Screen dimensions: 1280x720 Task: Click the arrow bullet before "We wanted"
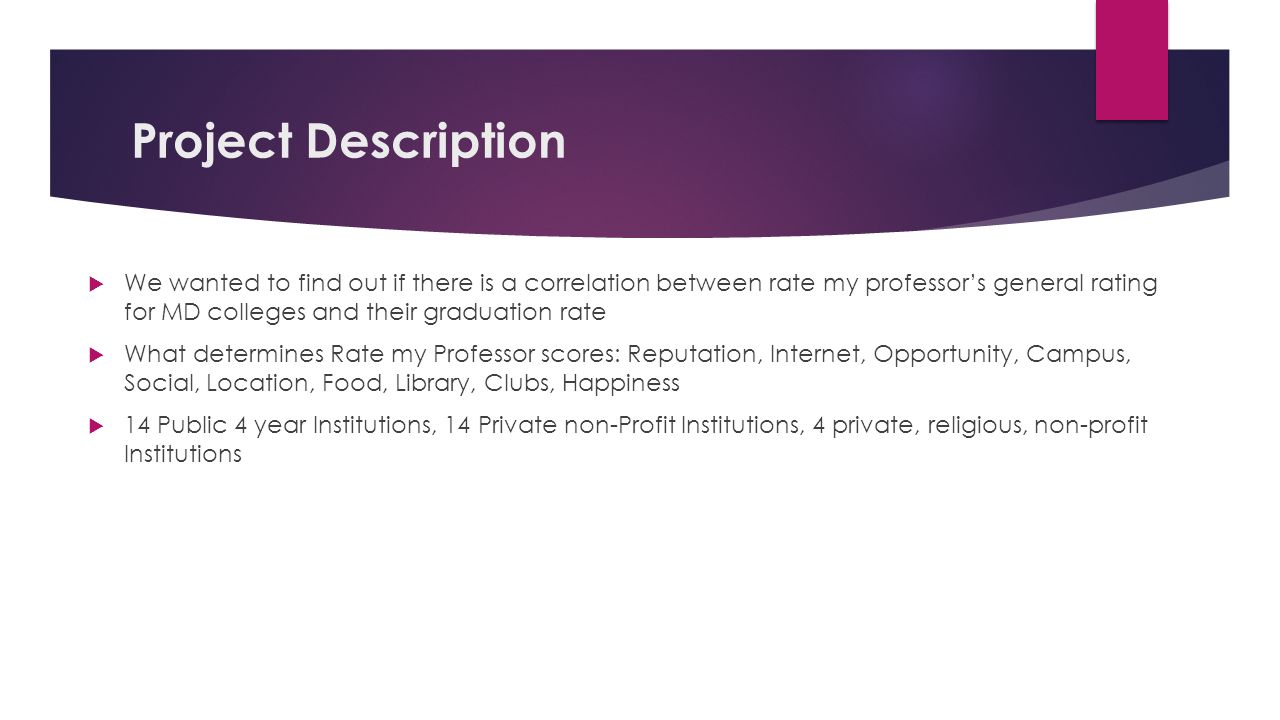(96, 285)
